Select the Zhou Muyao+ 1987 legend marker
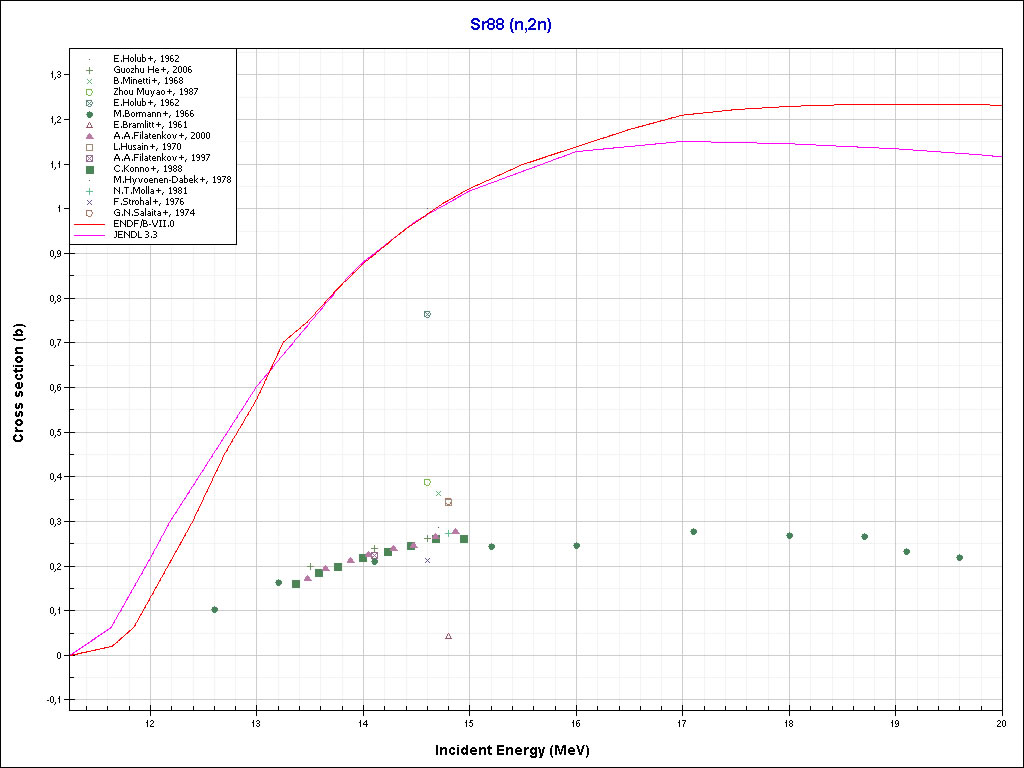Viewport: 1024px width, 768px height. tap(89, 92)
